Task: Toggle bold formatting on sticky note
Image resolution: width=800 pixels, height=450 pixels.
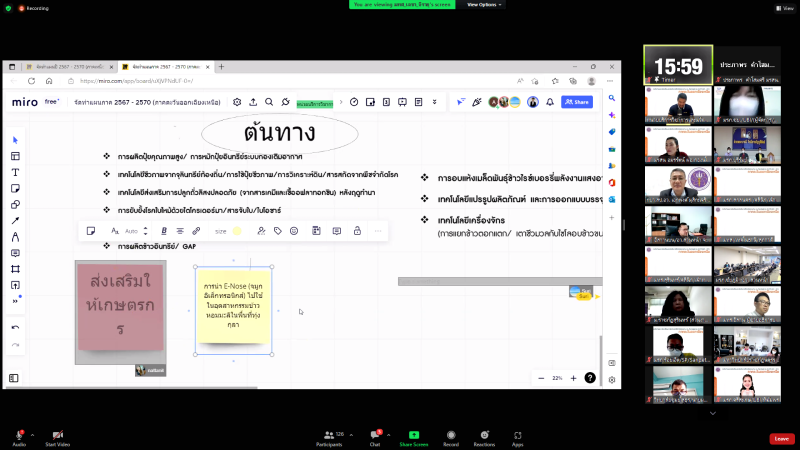Action: (x=164, y=231)
